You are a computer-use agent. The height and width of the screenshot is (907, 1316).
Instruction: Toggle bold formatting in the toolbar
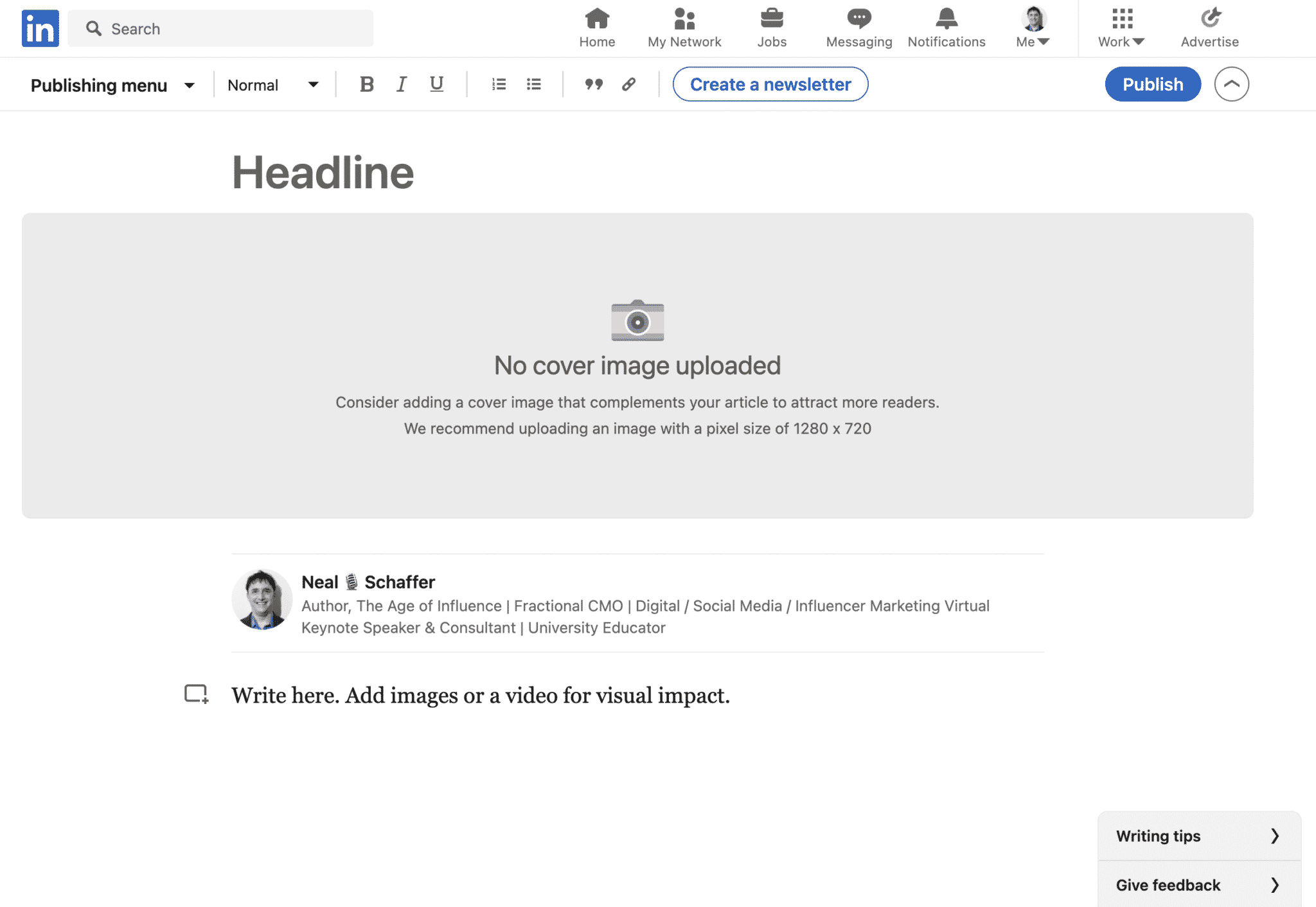pyautogui.click(x=366, y=84)
